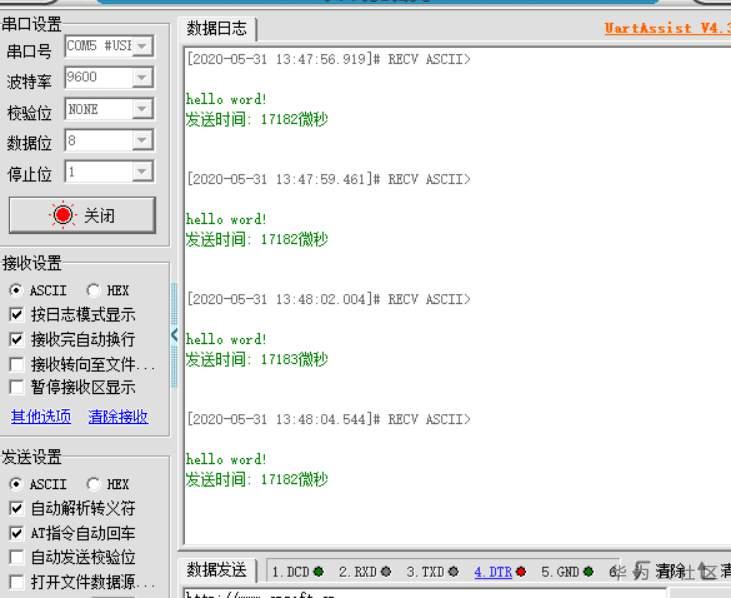731x598 pixels.
Task: Collapse the left settings panel using the arrow handle
Action: pos(174,335)
